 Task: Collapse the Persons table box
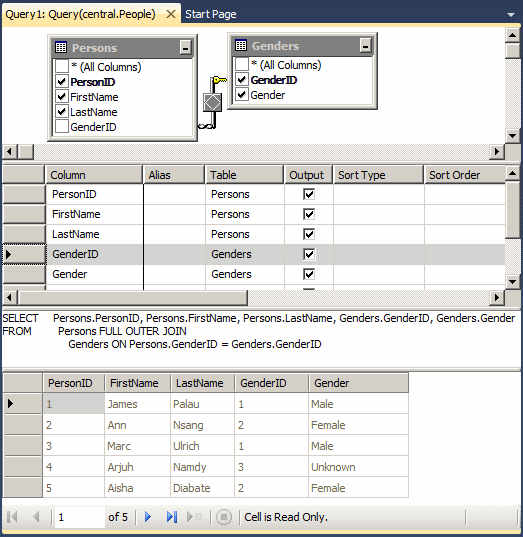point(185,48)
